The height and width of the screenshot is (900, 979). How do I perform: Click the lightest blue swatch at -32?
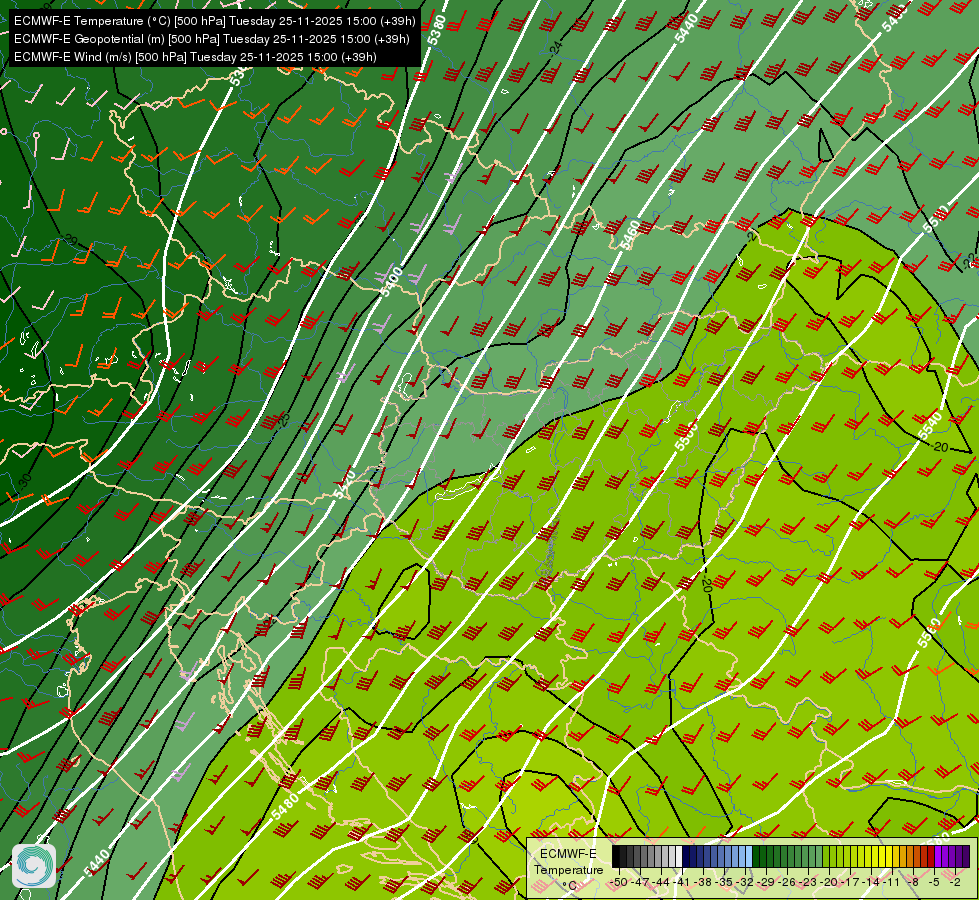pyautogui.click(x=749, y=856)
